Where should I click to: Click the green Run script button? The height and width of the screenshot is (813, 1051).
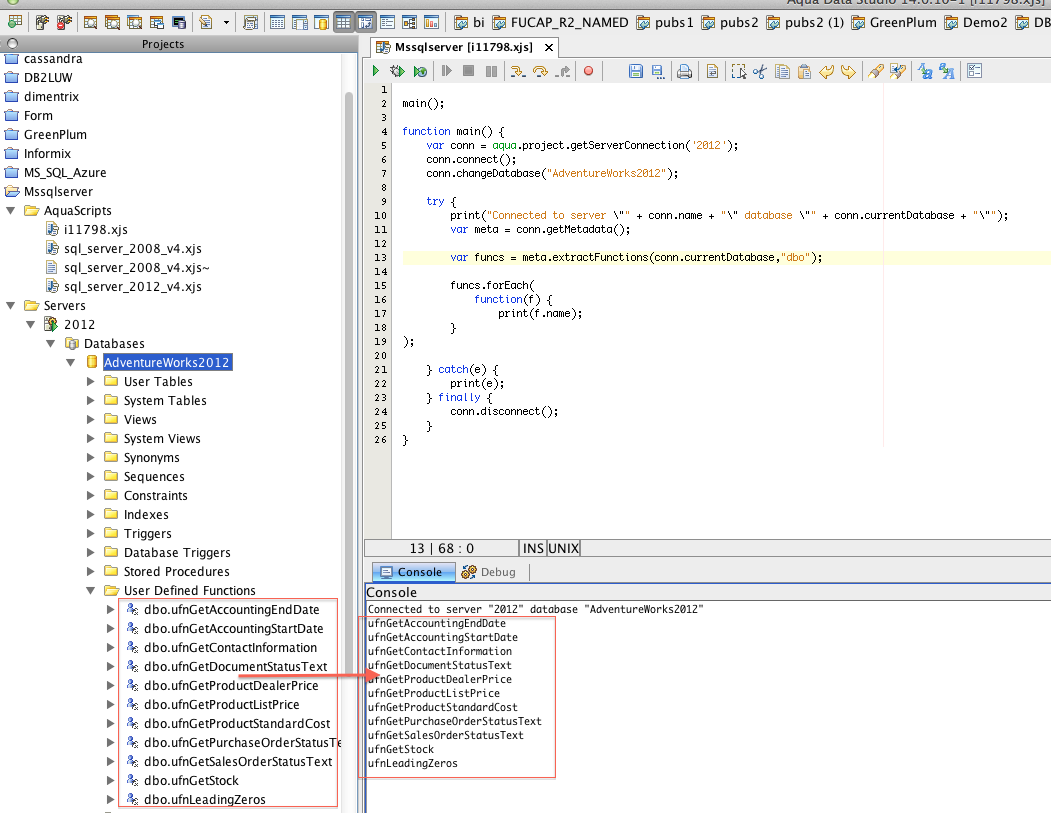(x=376, y=71)
